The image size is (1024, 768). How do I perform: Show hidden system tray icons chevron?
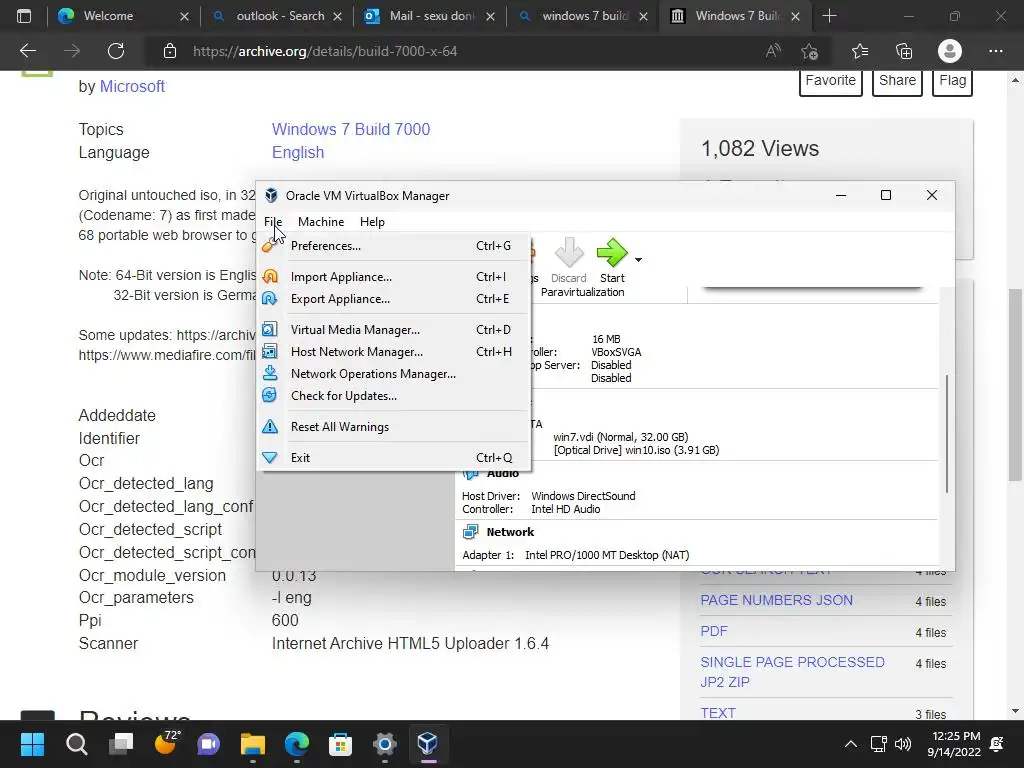tap(850, 744)
